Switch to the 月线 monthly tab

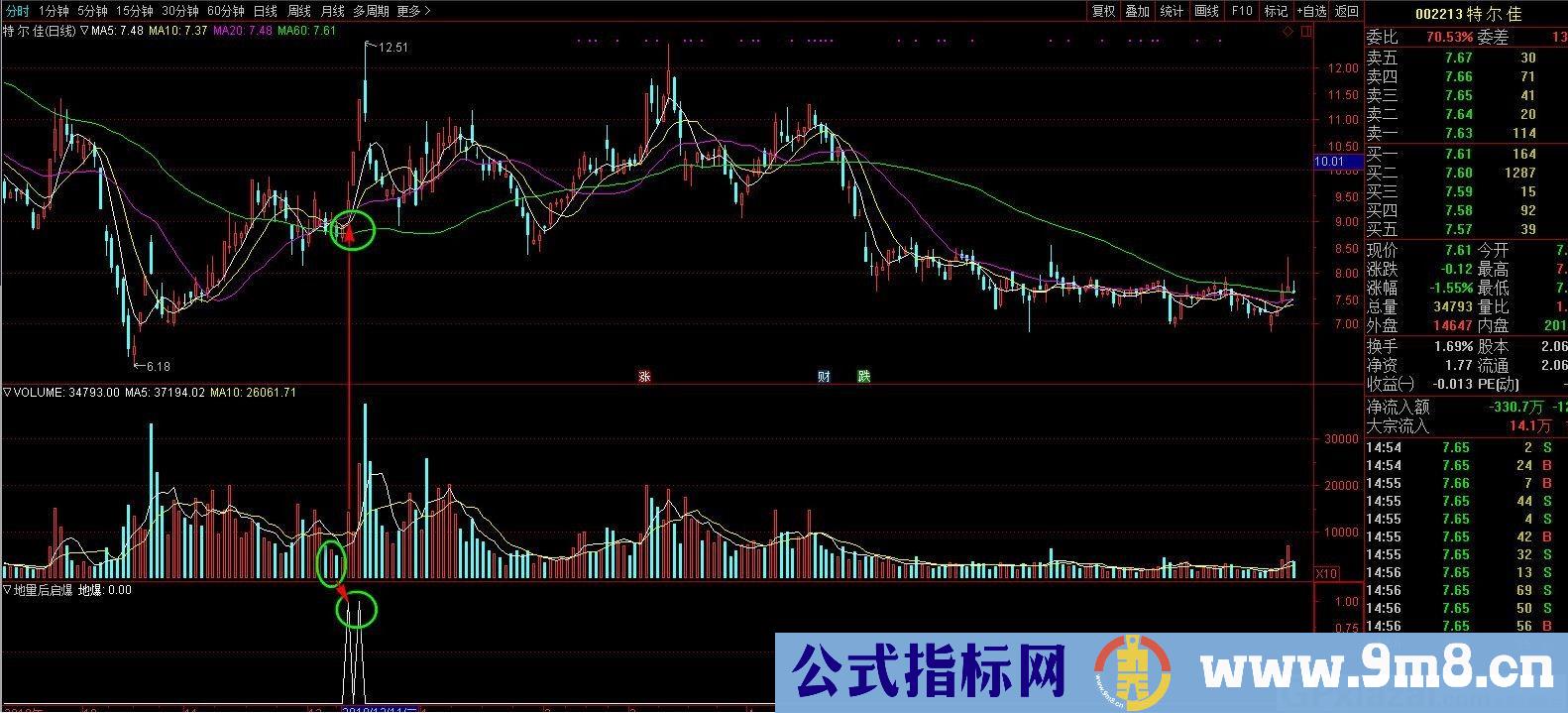tap(332, 11)
